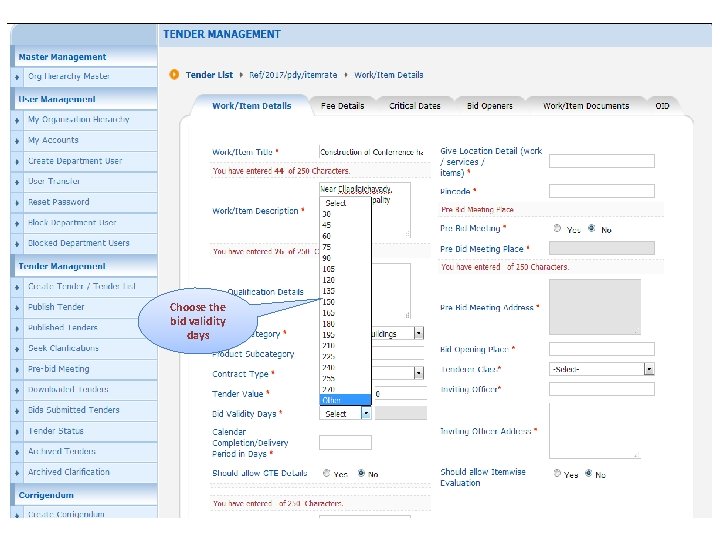The image size is (720, 540).
Task: Click arrow icon beside Blocked Department Users
Action: 17,244
